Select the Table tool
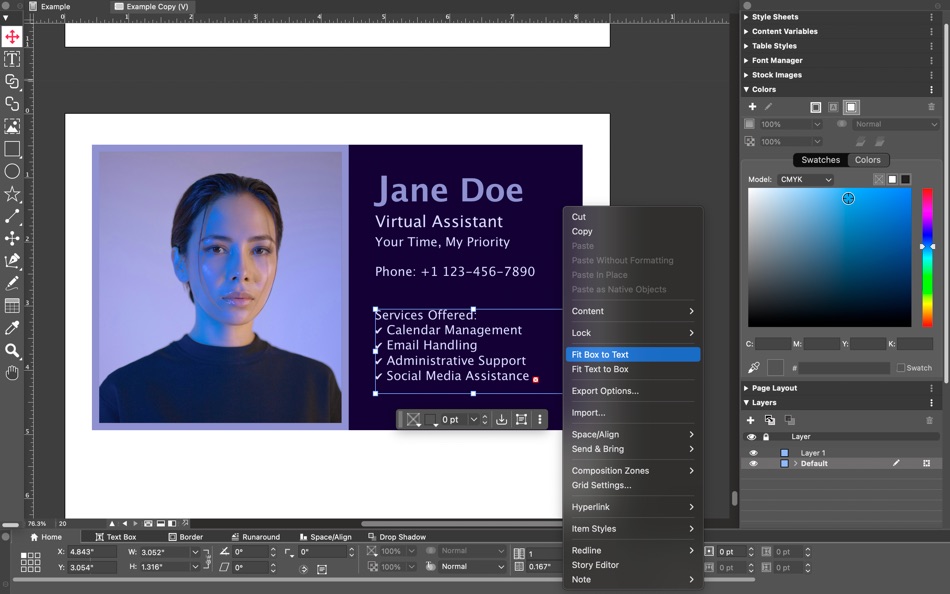The height and width of the screenshot is (594, 950). [12, 306]
